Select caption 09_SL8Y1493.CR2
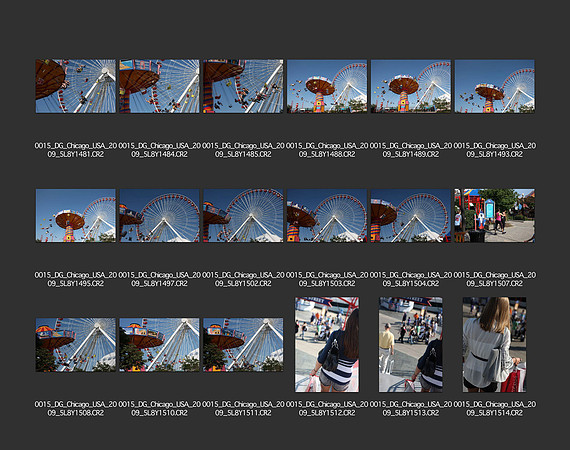This screenshot has width=570, height=450. [x=495, y=154]
